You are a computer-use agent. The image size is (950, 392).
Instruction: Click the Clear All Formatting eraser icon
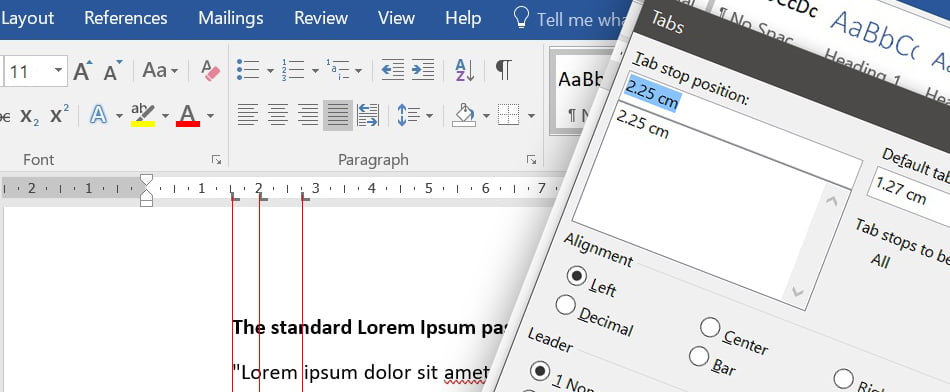click(x=211, y=71)
